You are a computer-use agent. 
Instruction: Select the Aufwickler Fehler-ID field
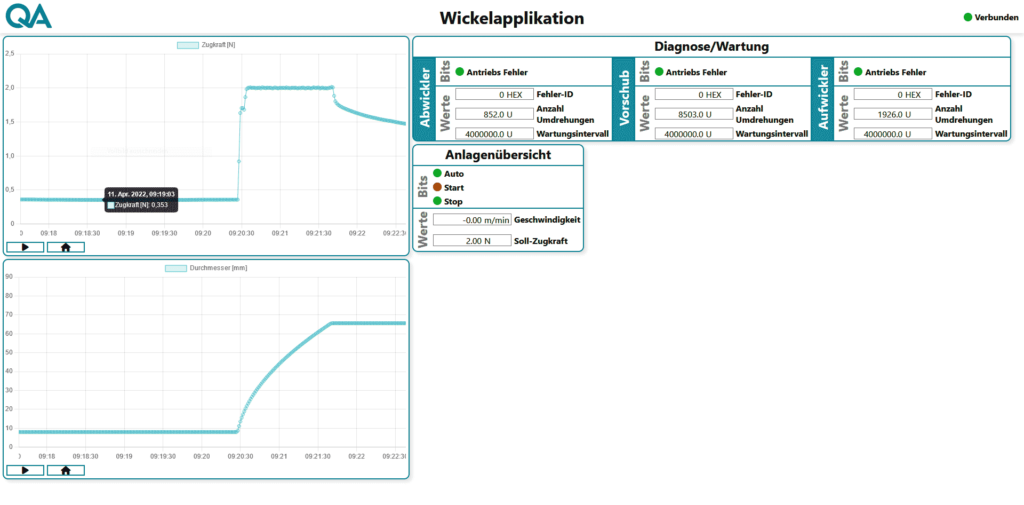(x=893, y=95)
